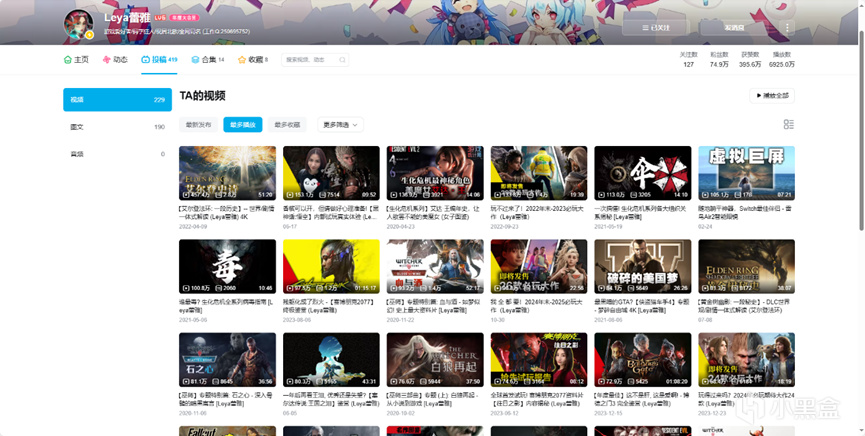This screenshot has height=436, width=865.
Task: Sort videos by 最多收藏
Action: 287,125
